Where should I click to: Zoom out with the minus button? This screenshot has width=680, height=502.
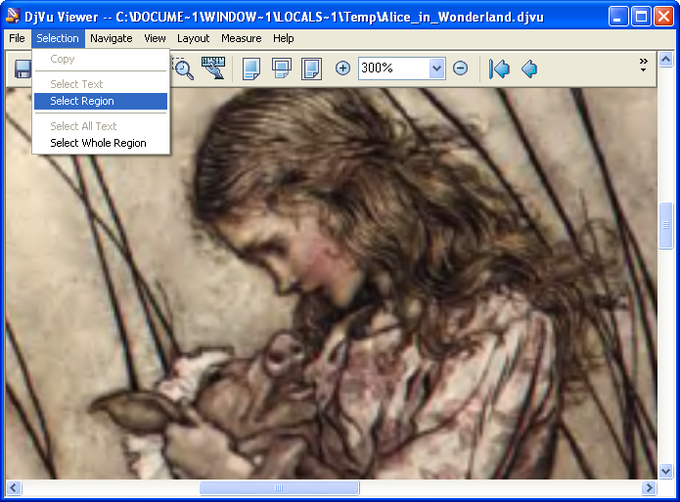(460, 68)
